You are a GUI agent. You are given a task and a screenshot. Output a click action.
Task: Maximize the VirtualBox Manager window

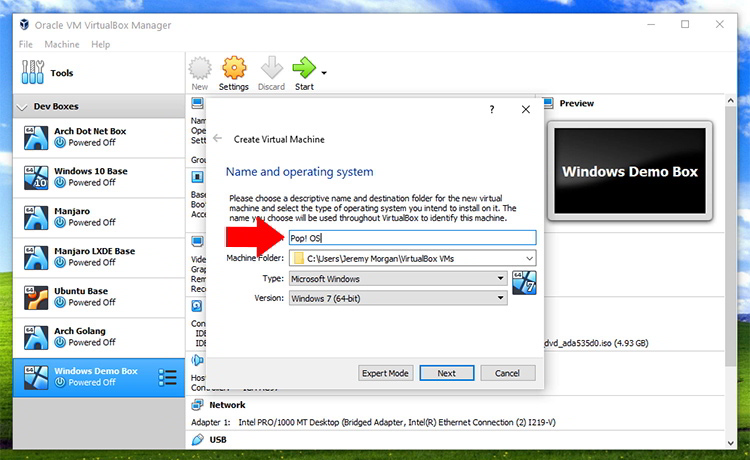685,24
